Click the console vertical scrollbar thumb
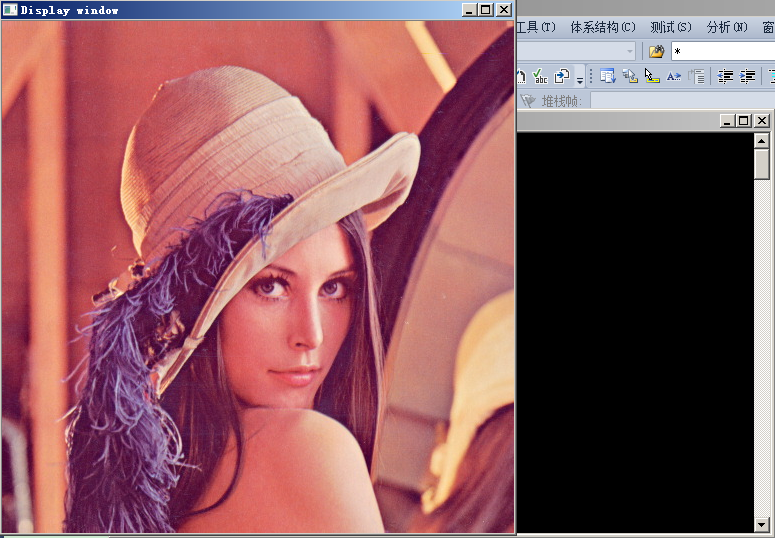775x538 pixels. coord(762,165)
